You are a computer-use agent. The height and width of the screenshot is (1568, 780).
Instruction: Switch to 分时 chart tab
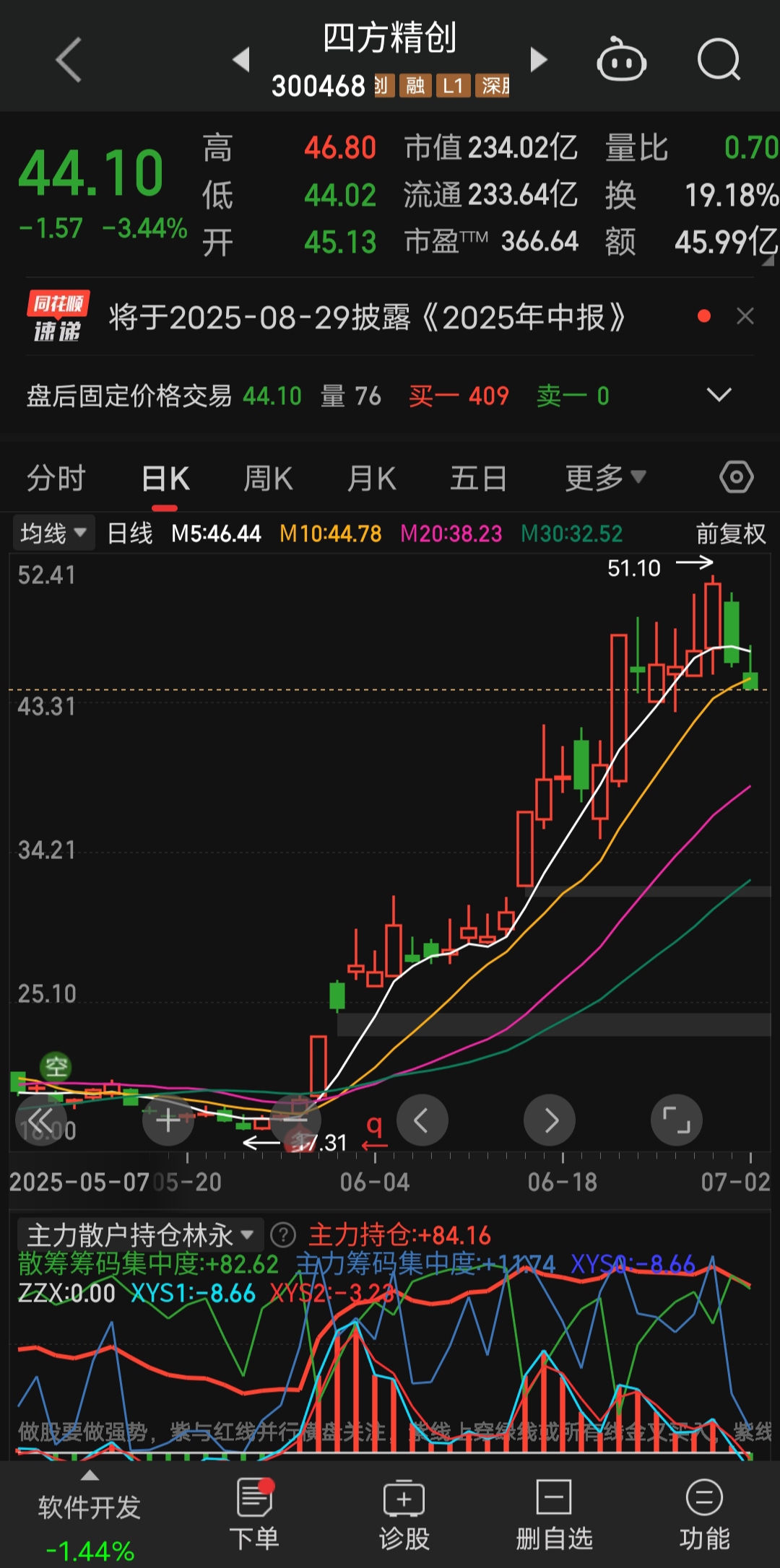56,478
